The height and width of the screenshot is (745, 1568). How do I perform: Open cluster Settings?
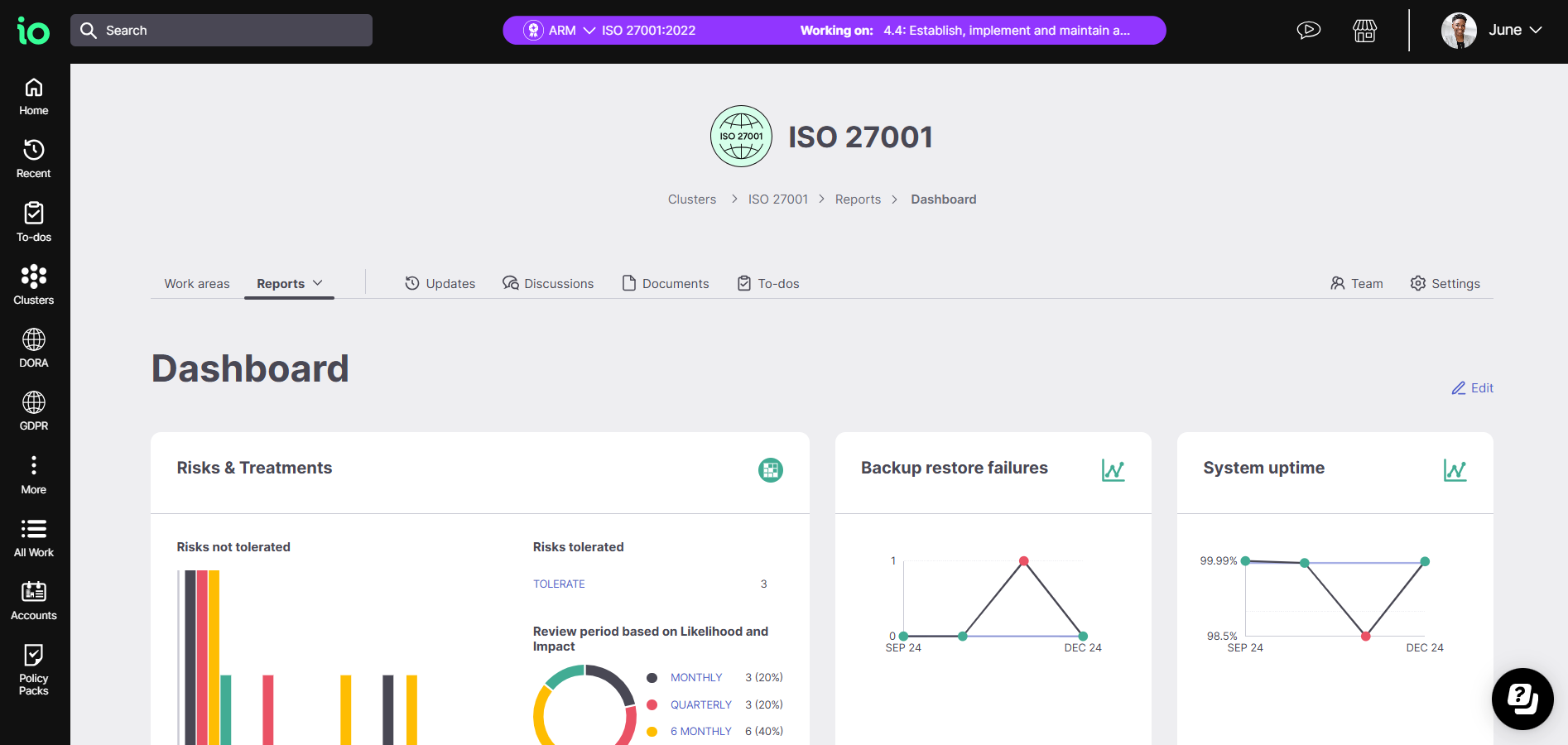point(1445,283)
